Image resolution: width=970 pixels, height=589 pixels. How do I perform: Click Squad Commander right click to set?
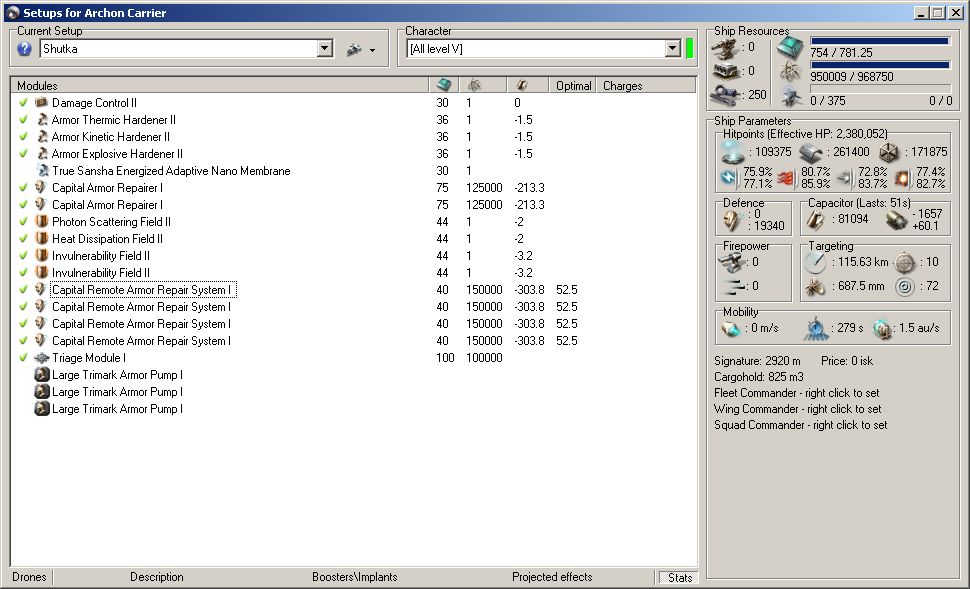click(800, 425)
